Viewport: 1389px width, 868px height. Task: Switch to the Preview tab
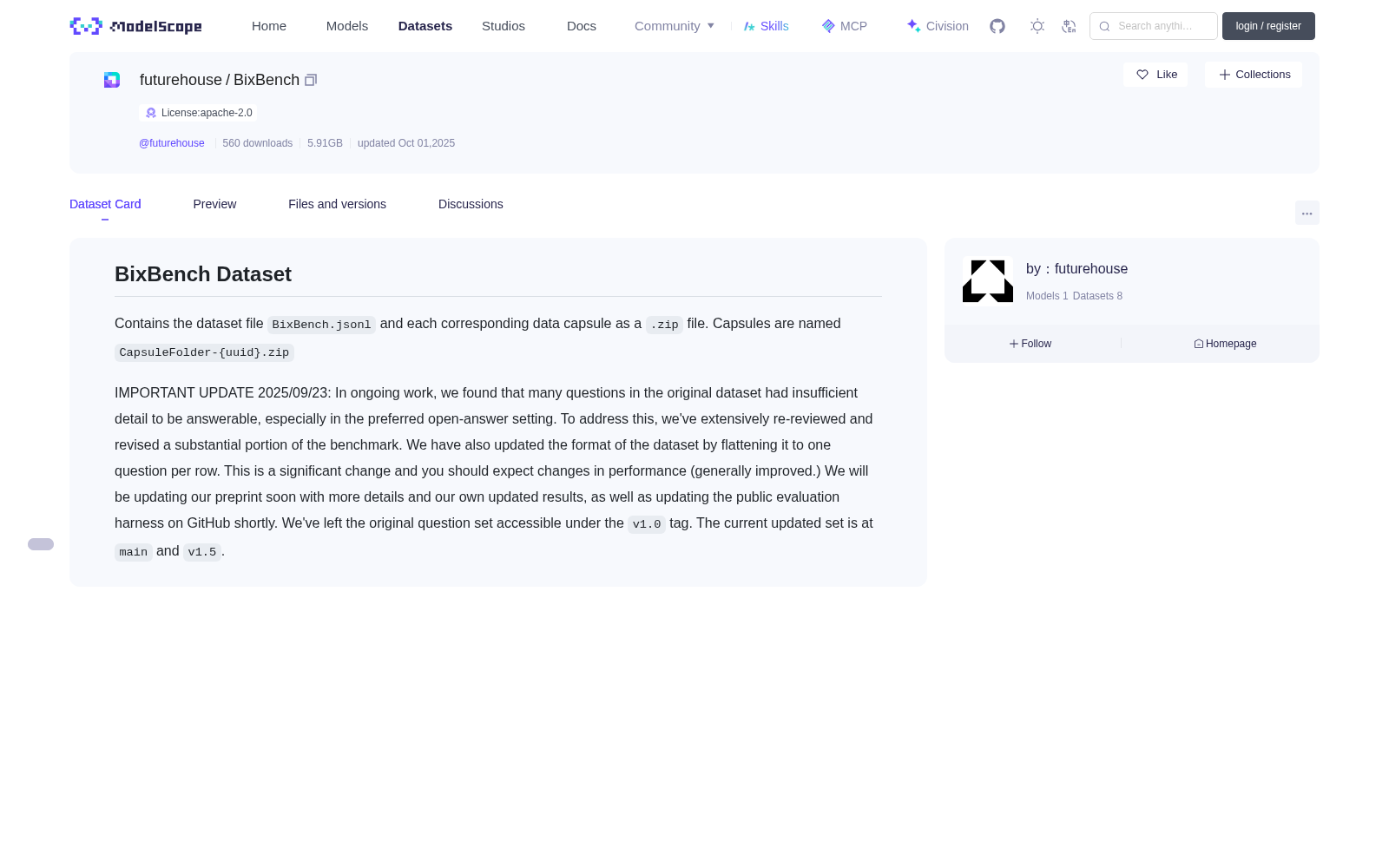pyautogui.click(x=214, y=204)
